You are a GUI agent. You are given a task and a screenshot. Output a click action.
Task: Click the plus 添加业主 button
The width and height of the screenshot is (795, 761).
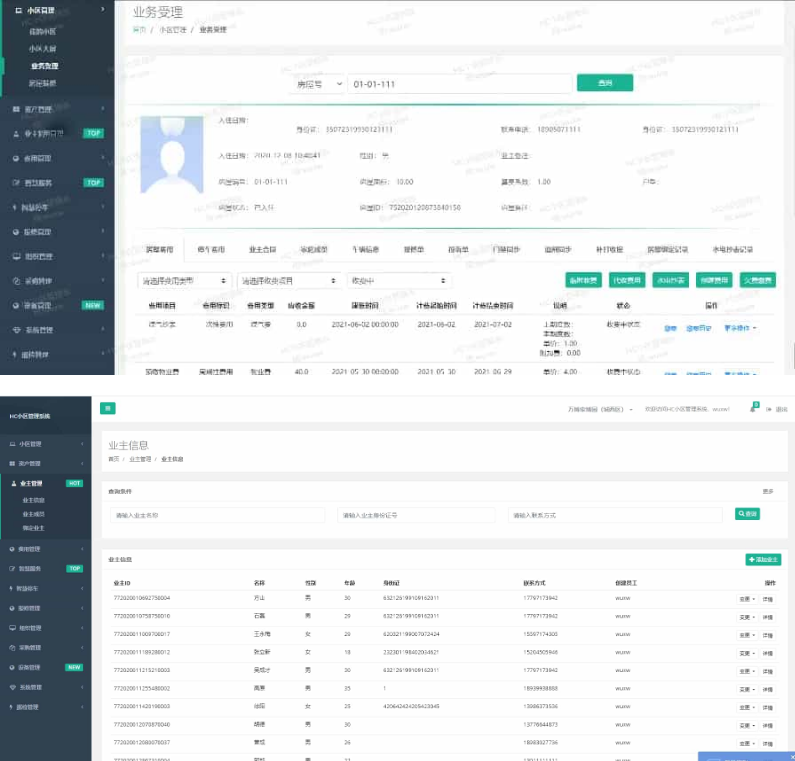[763, 559]
